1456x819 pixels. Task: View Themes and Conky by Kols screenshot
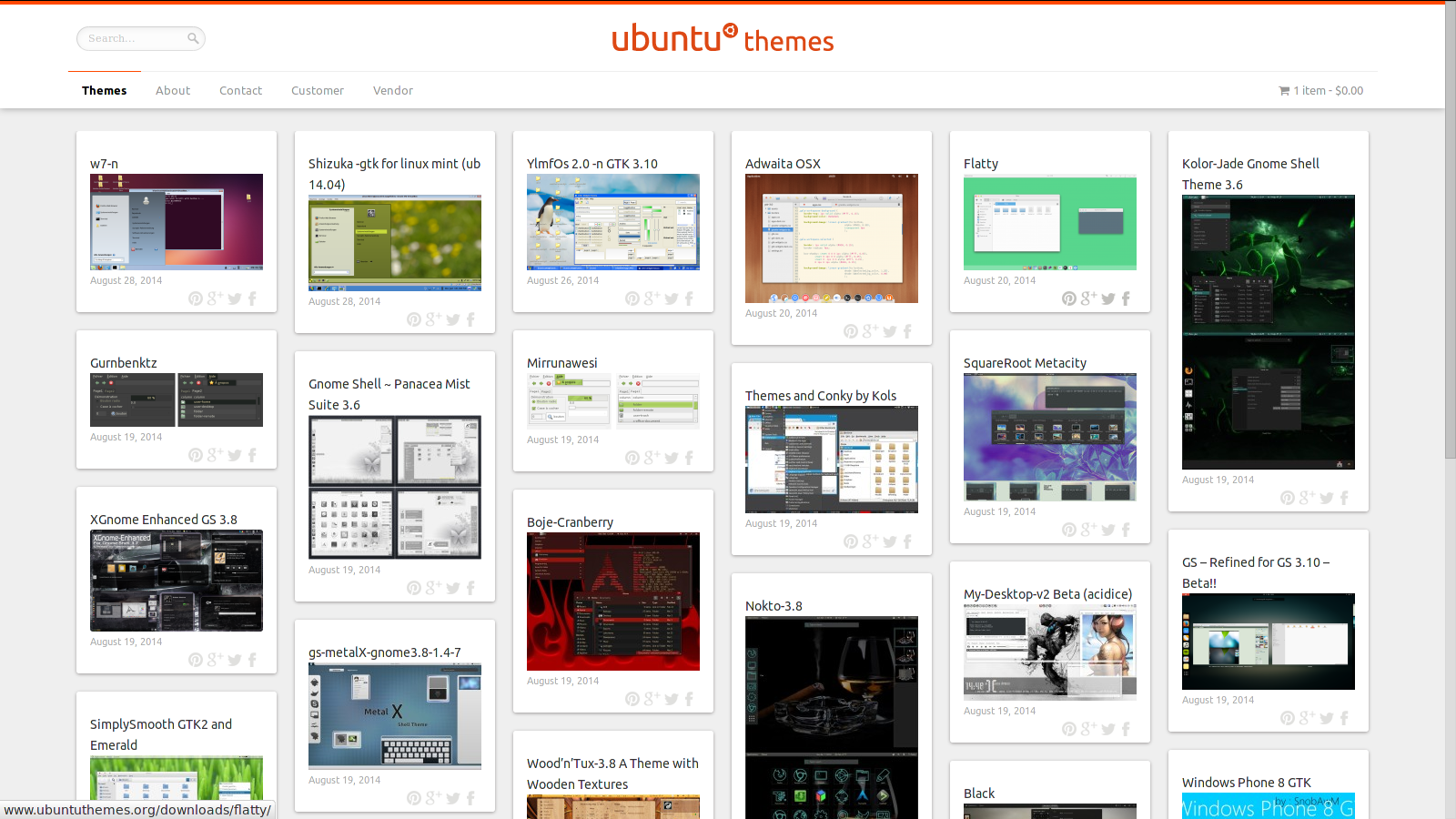[x=832, y=460]
